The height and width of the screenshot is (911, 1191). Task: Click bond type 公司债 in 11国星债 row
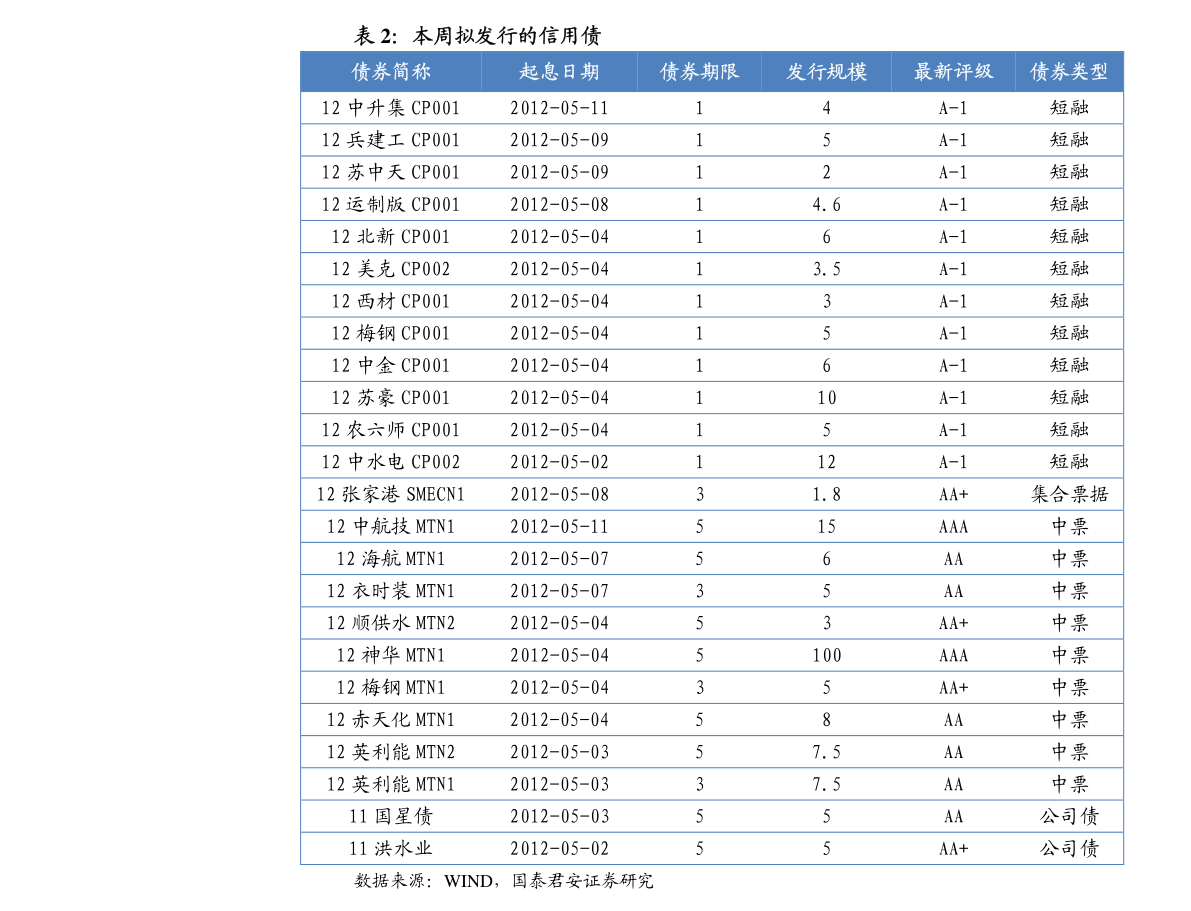tap(1069, 816)
